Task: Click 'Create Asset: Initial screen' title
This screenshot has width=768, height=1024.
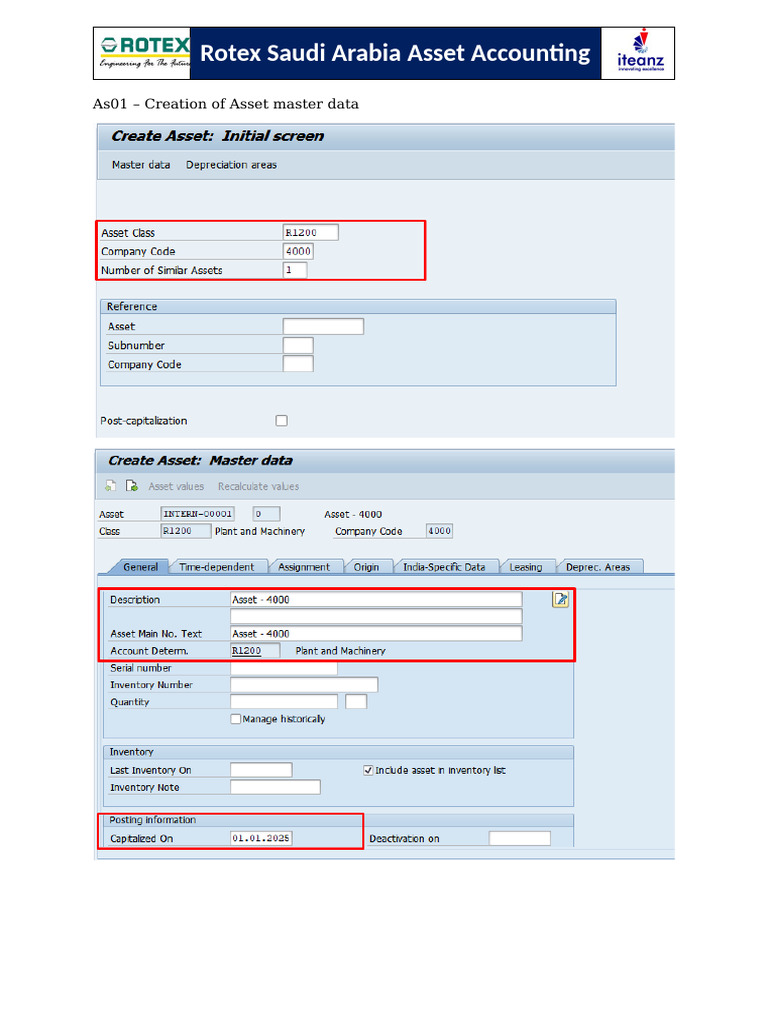Action: tap(217, 136)
